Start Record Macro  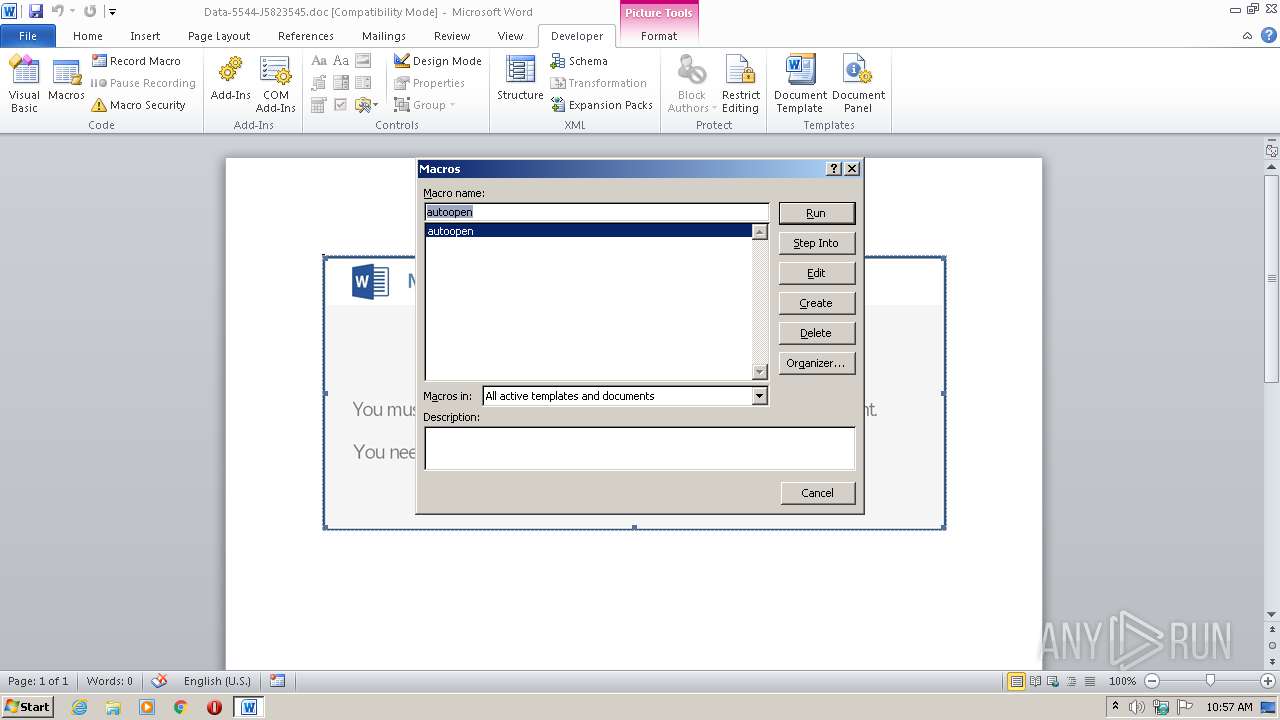point(136,61)
